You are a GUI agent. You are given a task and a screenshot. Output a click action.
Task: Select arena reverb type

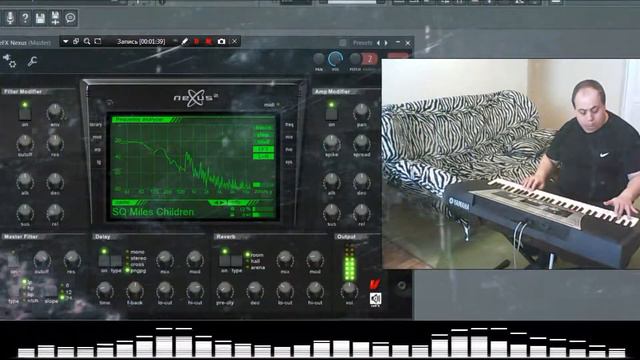(255, 267)
